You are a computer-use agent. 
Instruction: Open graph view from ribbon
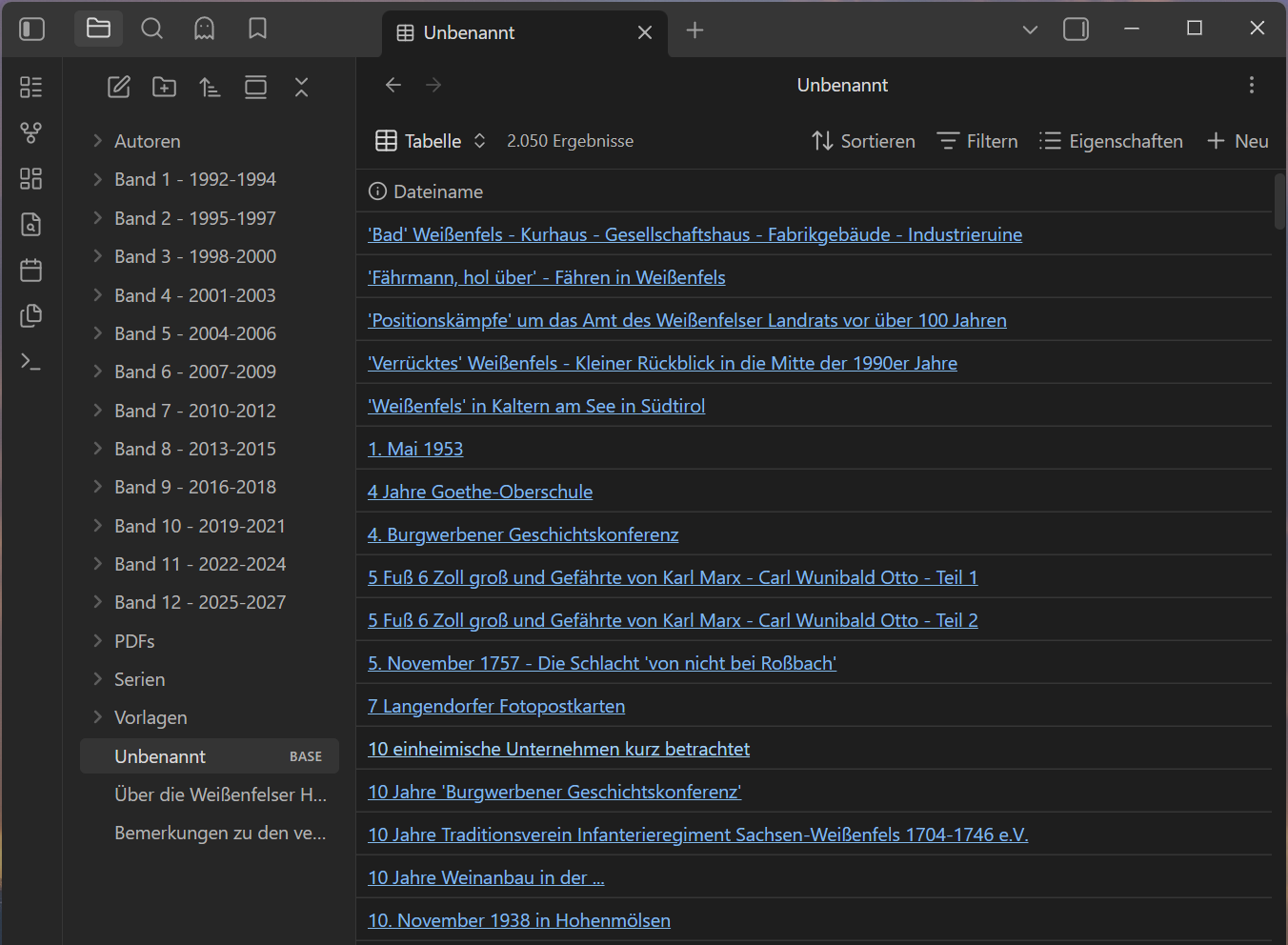point(31,133)
